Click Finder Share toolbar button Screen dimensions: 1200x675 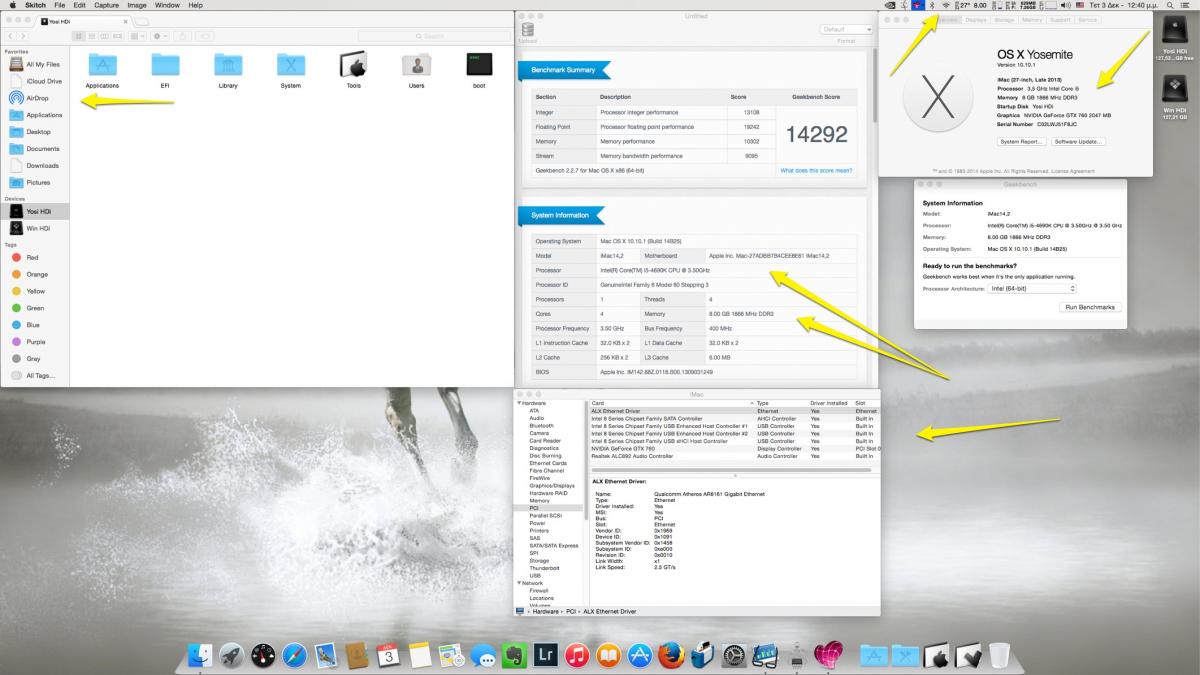(182, 36)
